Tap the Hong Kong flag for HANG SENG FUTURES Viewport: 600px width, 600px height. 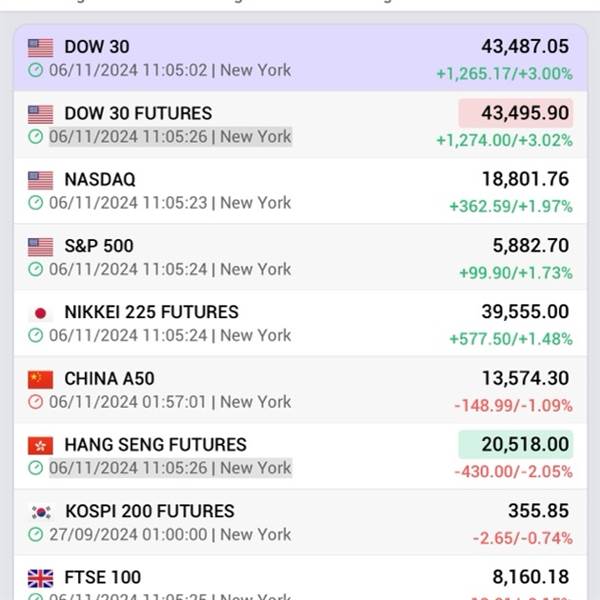click(40, 446)
